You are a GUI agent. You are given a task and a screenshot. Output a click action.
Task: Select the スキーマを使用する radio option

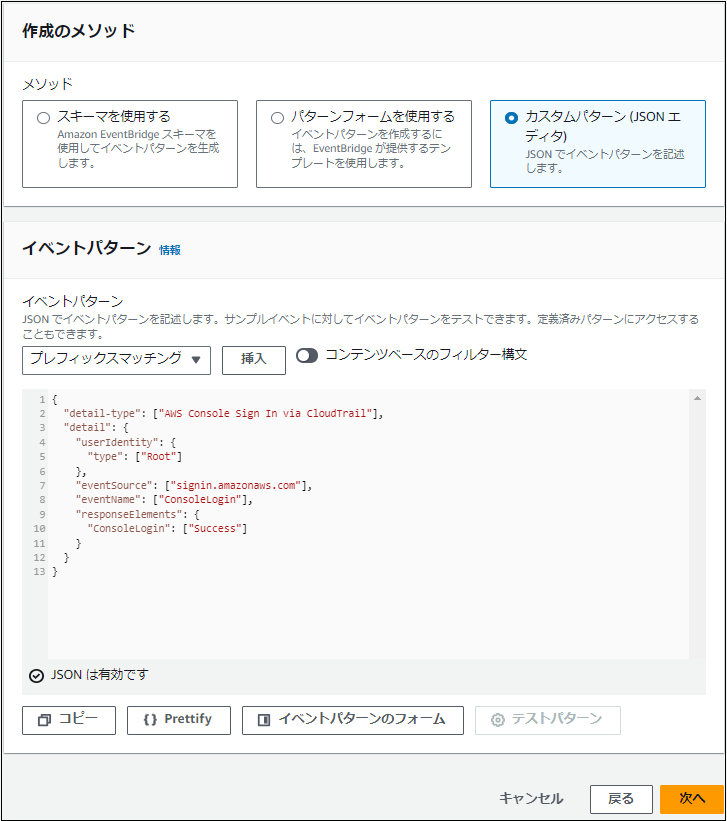(x=43, y=118)
